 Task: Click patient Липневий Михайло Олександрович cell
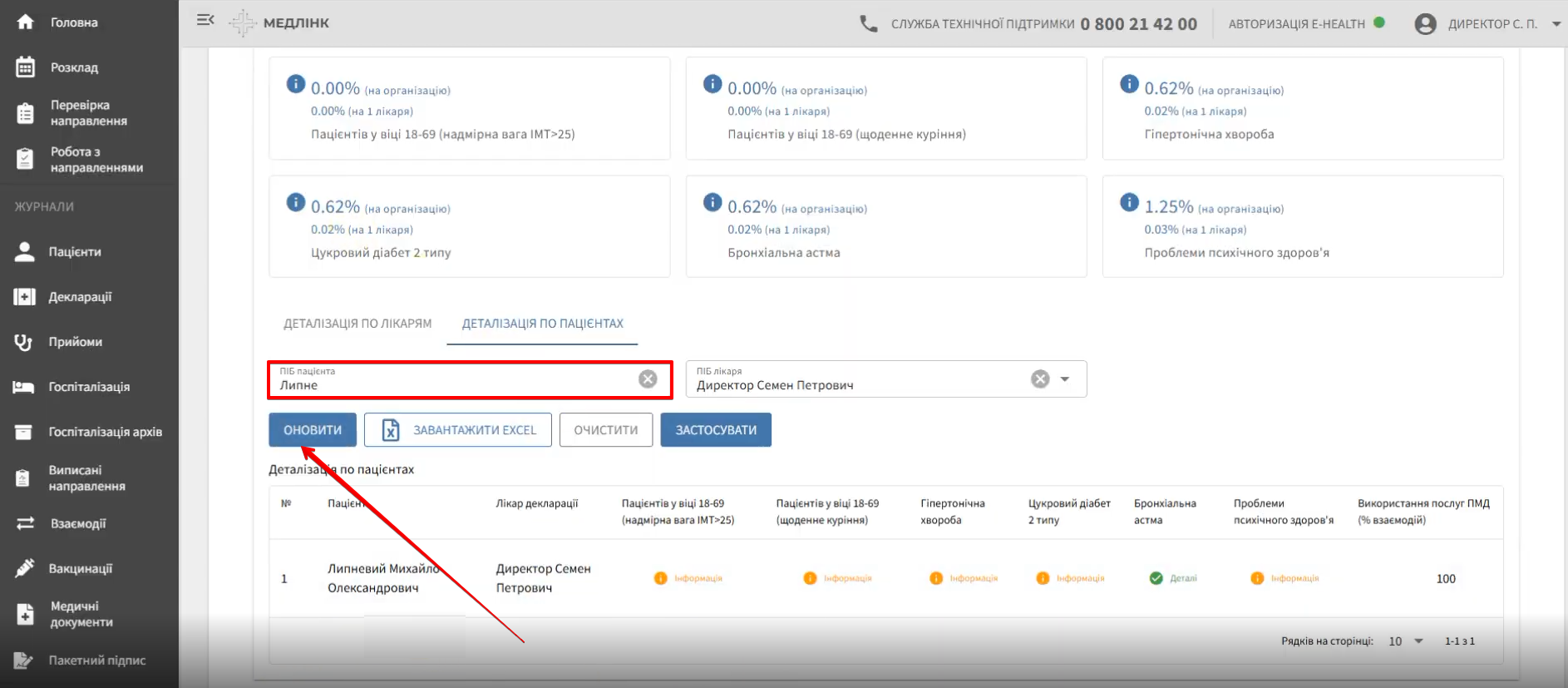(x=382, y=578)
